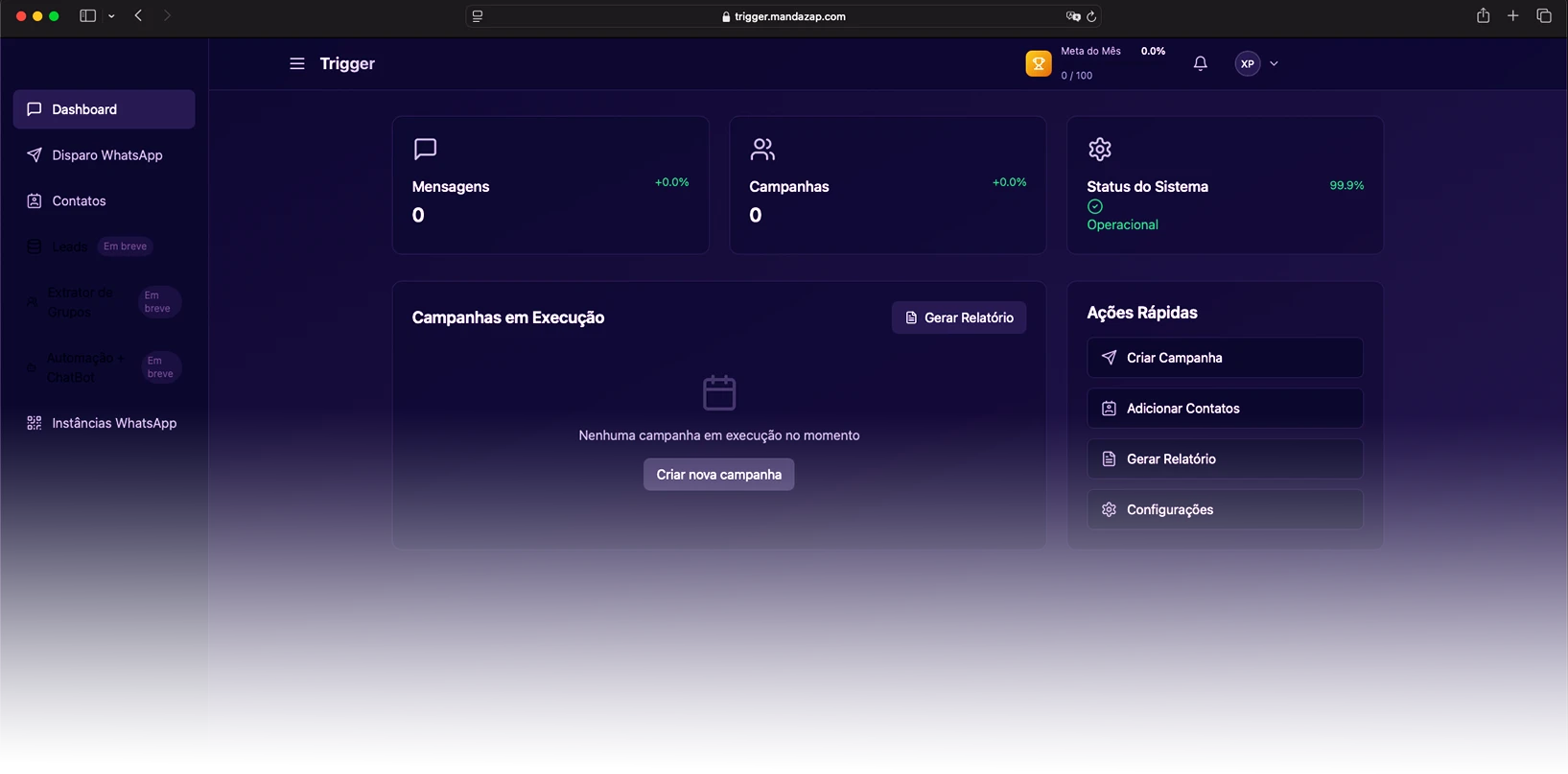Choose Adicionar Contatos quick action
1568x774 pixels.
point(1224,409)
